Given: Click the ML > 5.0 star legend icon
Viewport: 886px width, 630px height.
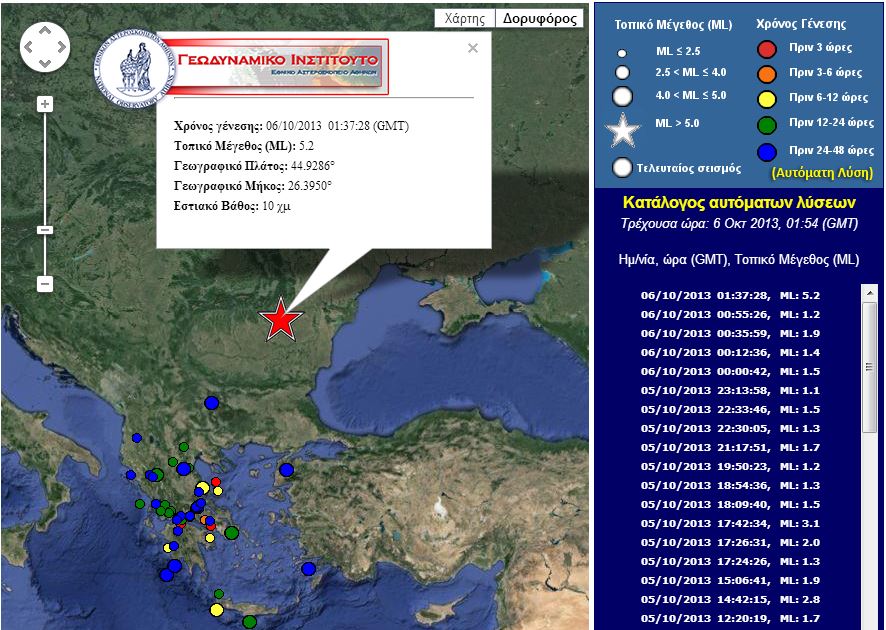Looking at the screenshot, I should (623, 131).
